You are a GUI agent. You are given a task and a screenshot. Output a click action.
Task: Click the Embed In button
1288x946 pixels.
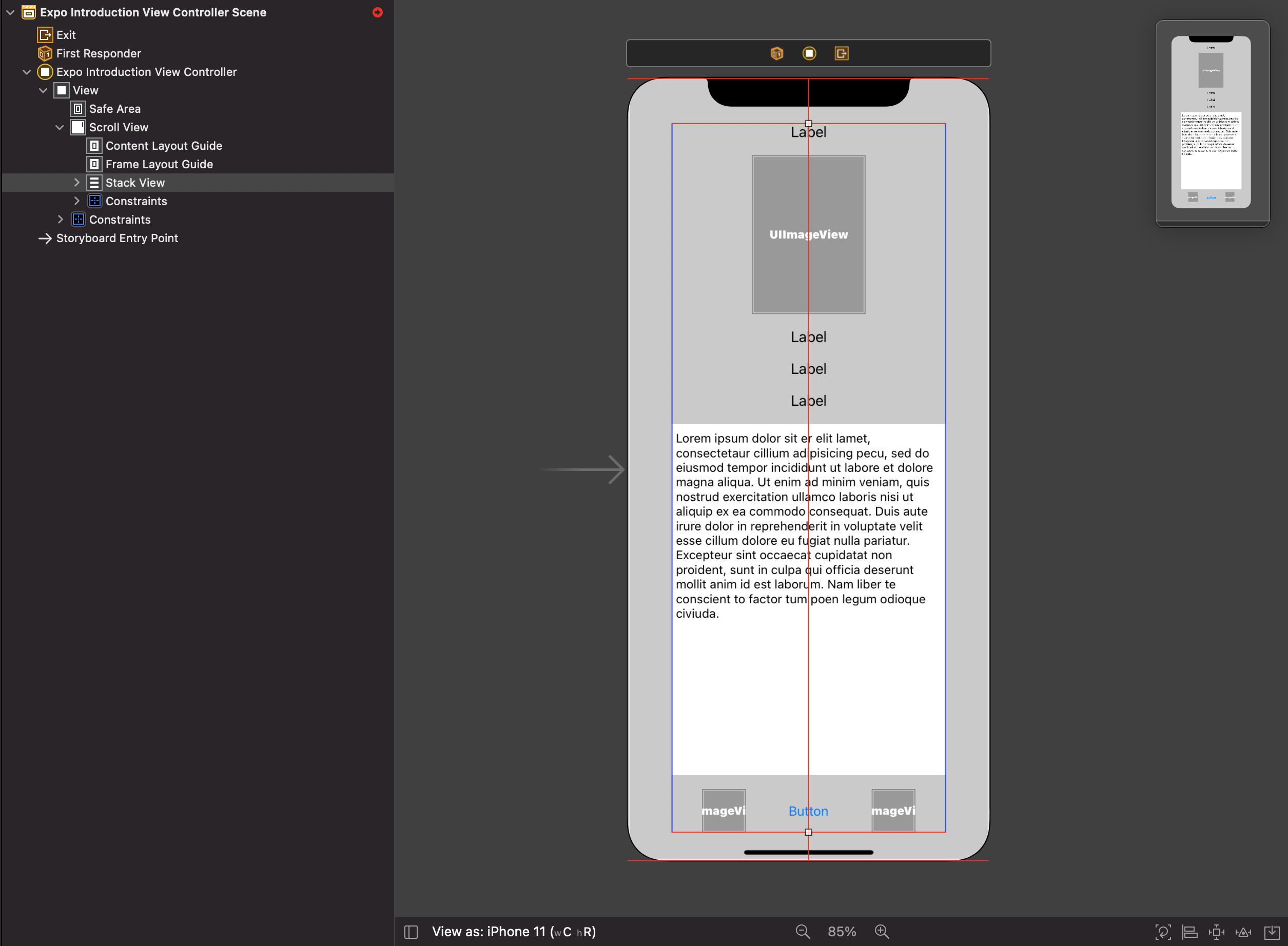click(1272, 932)
